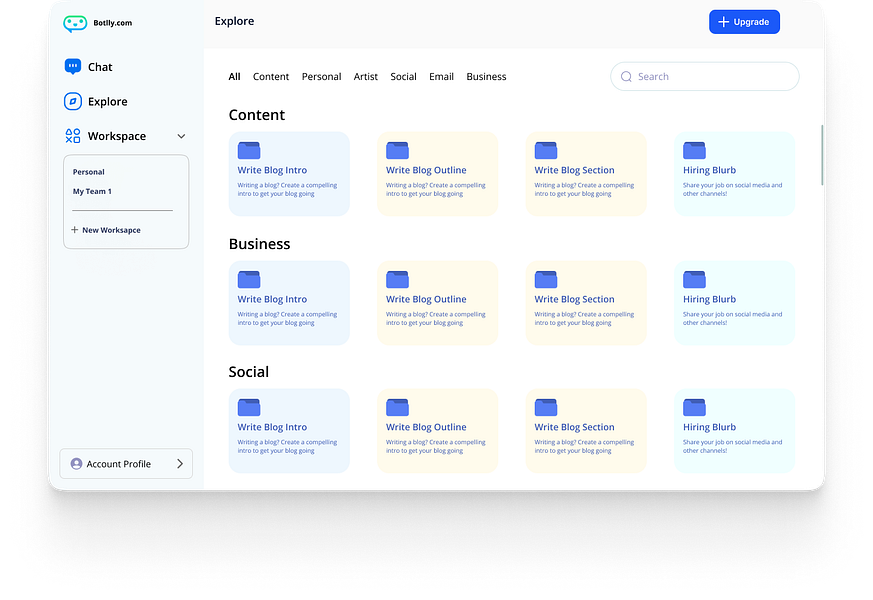
Task: Open 'Write Blog Intro' title in Content section
Action: (x=272, y=170)
